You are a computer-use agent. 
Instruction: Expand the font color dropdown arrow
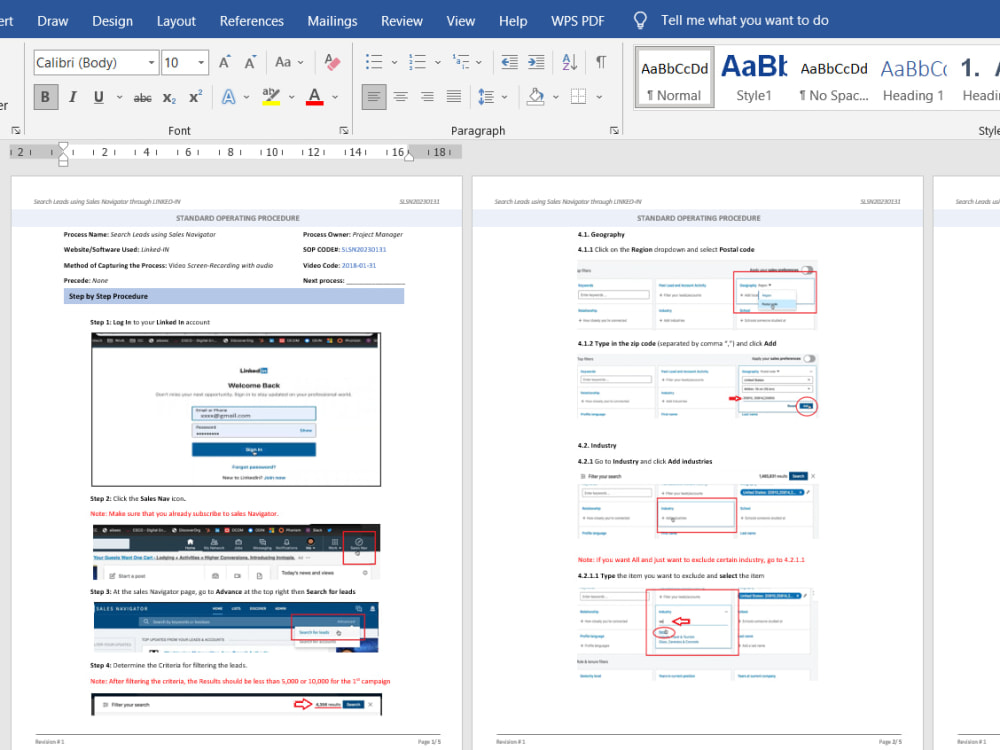[x=335, y=97]
